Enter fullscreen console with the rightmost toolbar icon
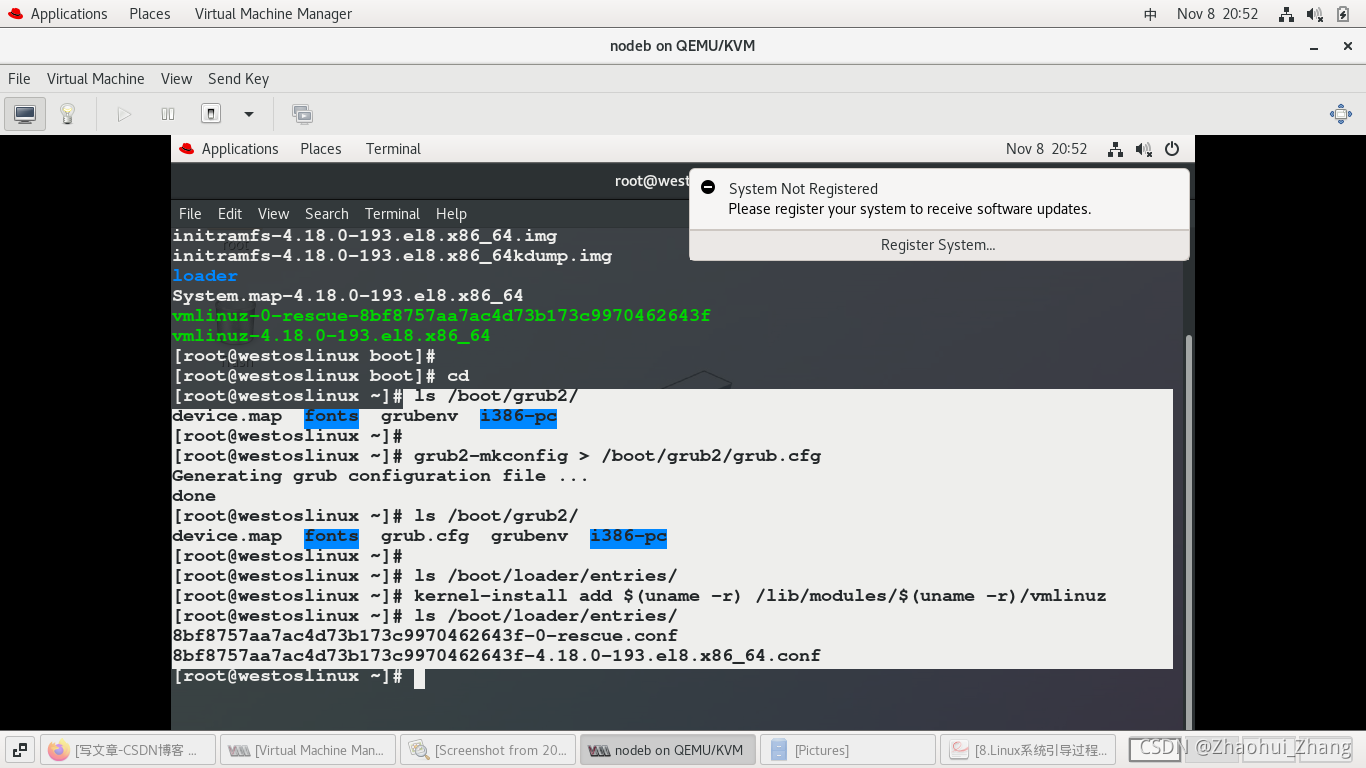1366x768 pixels. pos(1340,114)
